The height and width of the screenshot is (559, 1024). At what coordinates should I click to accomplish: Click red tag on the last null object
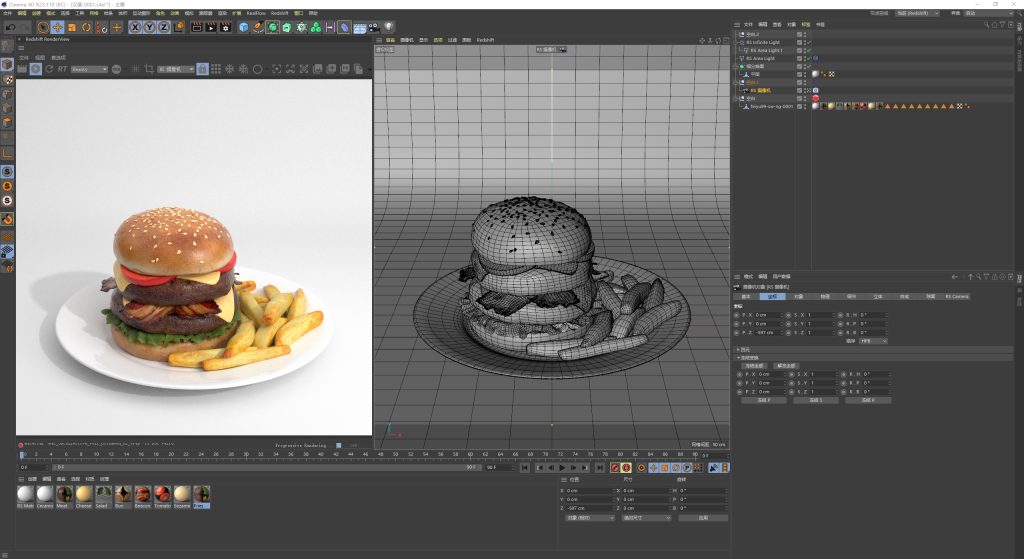coord(816,98)
